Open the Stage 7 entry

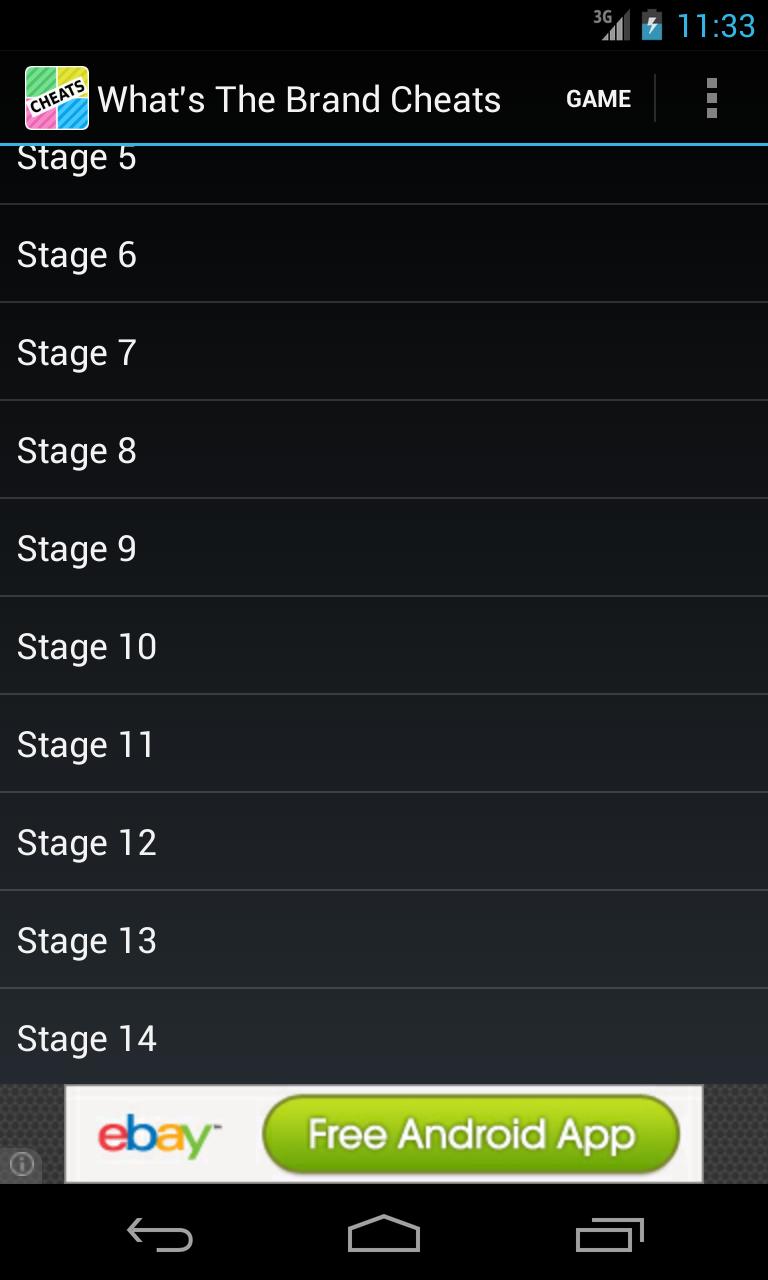[x=384, y=353]
